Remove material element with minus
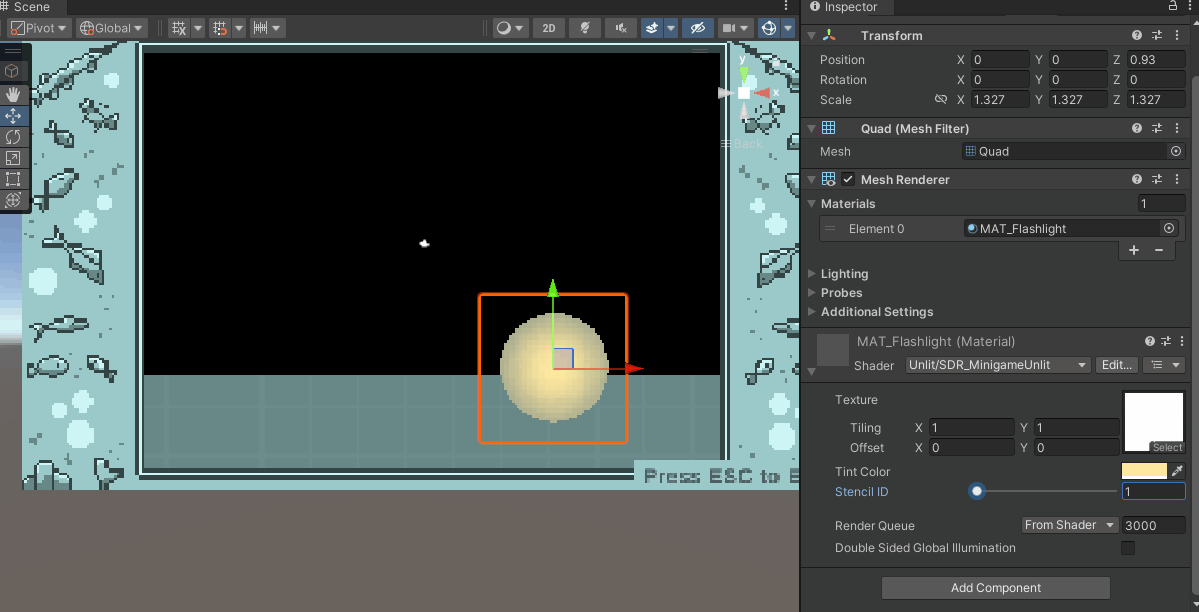The image size is (1199, 612). [x=1159, y=250]
